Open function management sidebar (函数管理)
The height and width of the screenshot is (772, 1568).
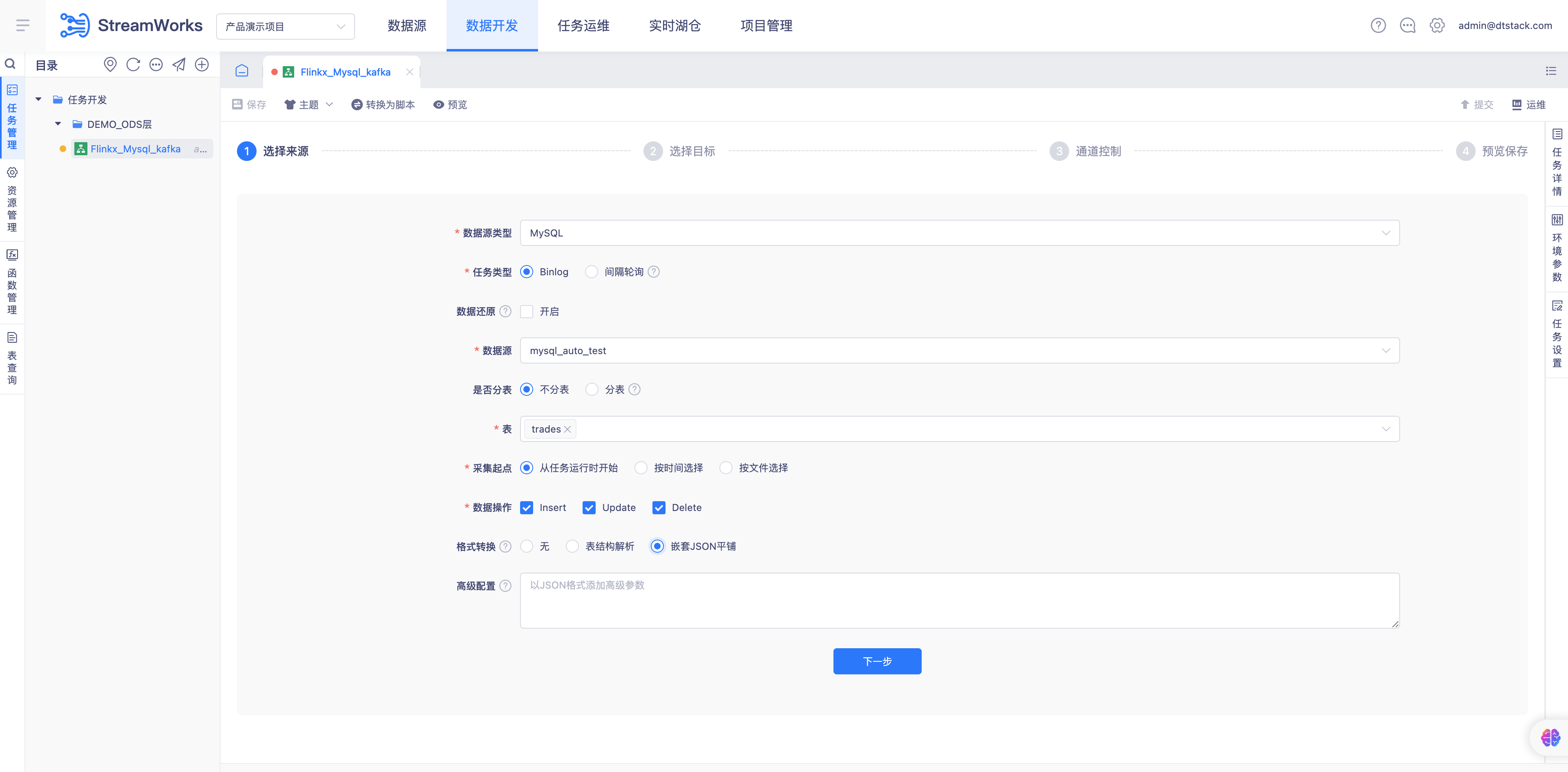pos(11,282)
